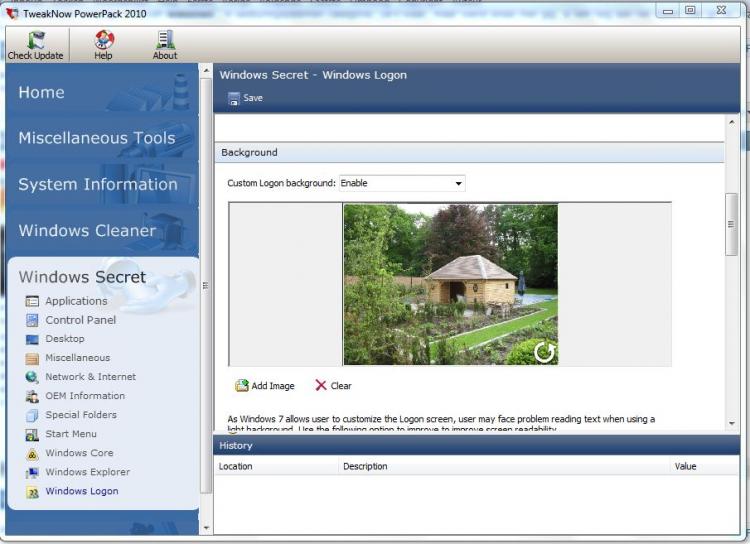Click the red X Clear icon
Viewport: 750px width, 544px height.
[x=320, y=386]
